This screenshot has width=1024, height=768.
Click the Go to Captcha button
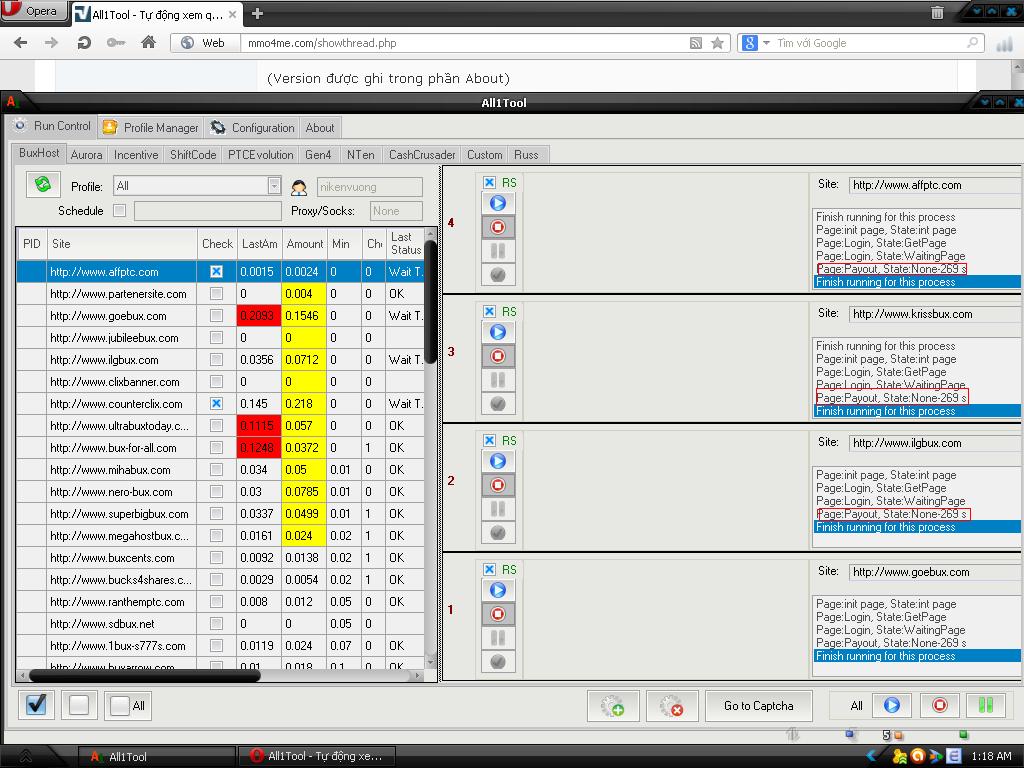[x=759, y=706]
